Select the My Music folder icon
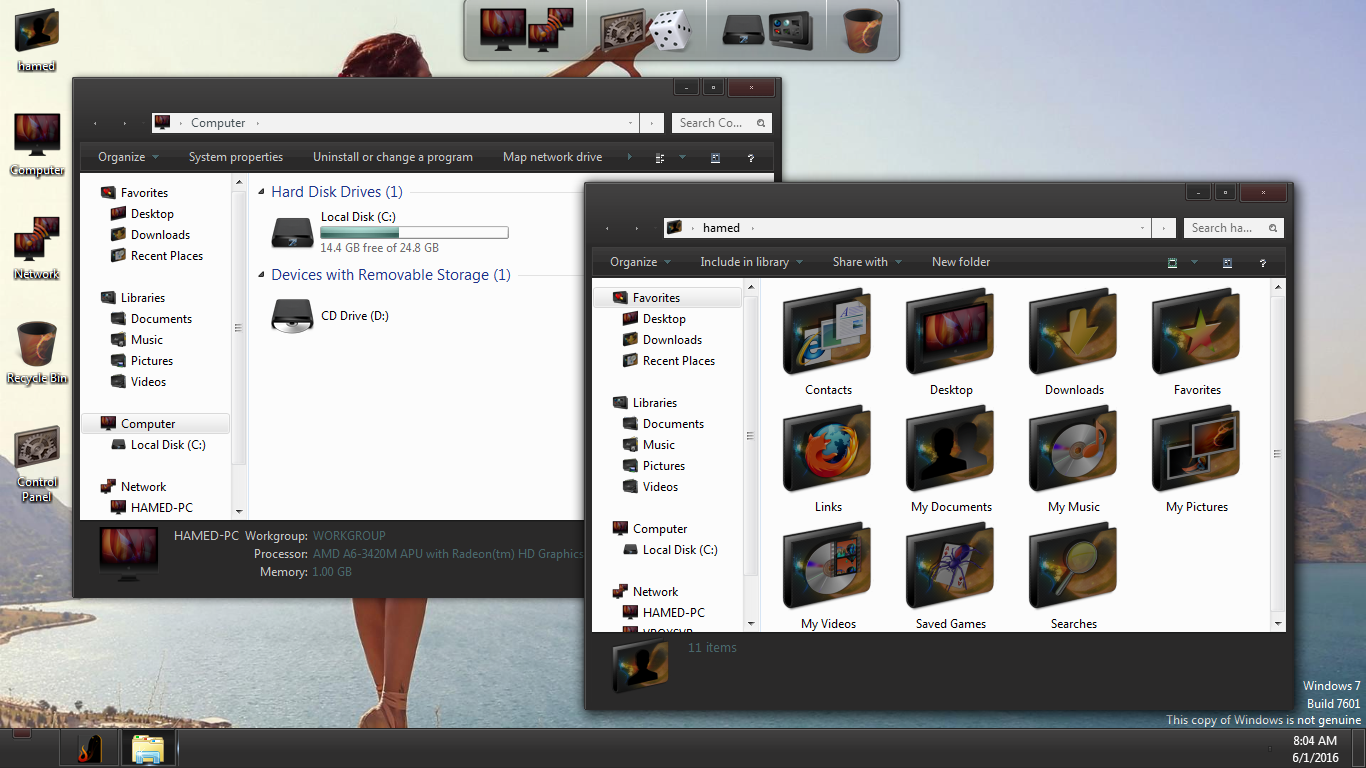The width and height of the screenshot is (1366, 768). coord(1073,450)
